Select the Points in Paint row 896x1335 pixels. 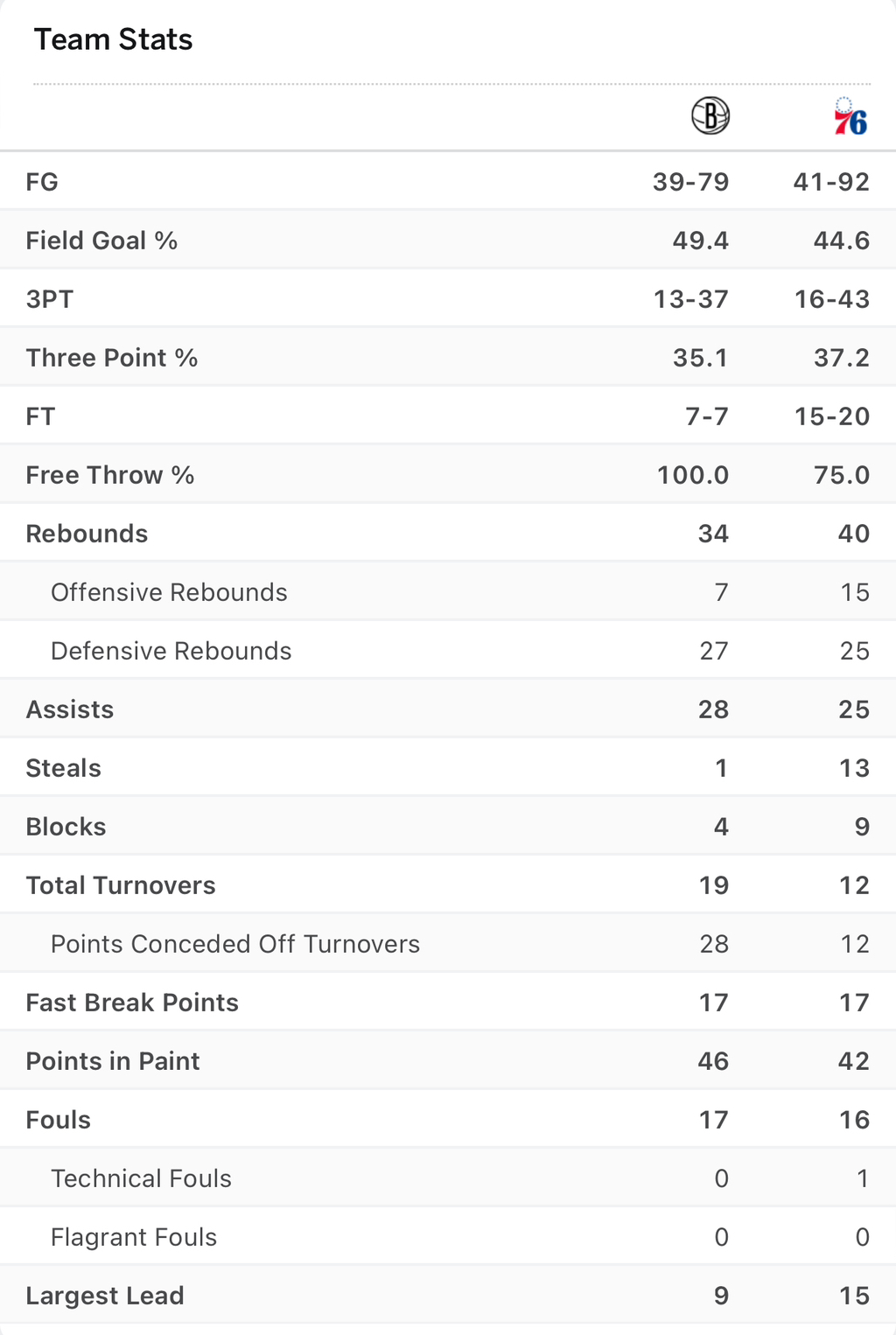[x=448, y=1060]
